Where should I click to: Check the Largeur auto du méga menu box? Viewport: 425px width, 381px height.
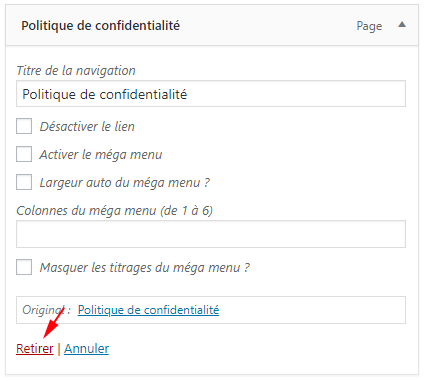tap(24, 182)
